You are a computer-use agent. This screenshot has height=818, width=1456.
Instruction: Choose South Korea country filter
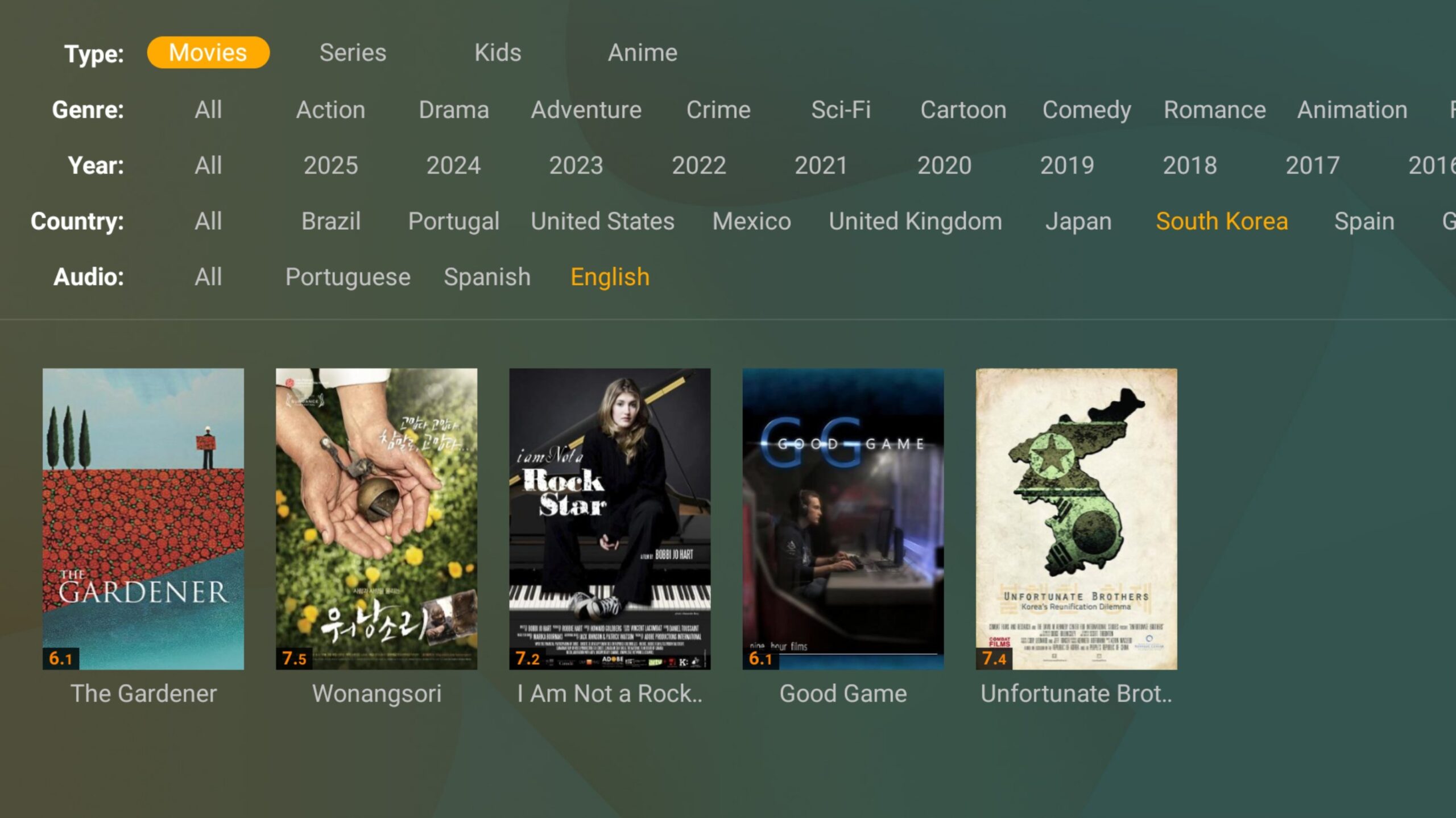coord(1222,221)
